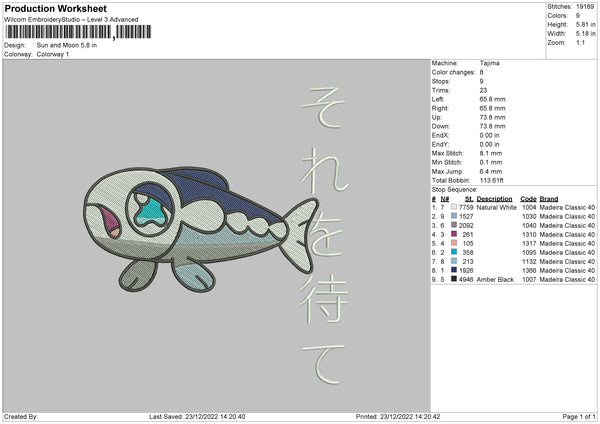Click the St. column header
This screenshot has height=424, width=600.
click(469, 199)
